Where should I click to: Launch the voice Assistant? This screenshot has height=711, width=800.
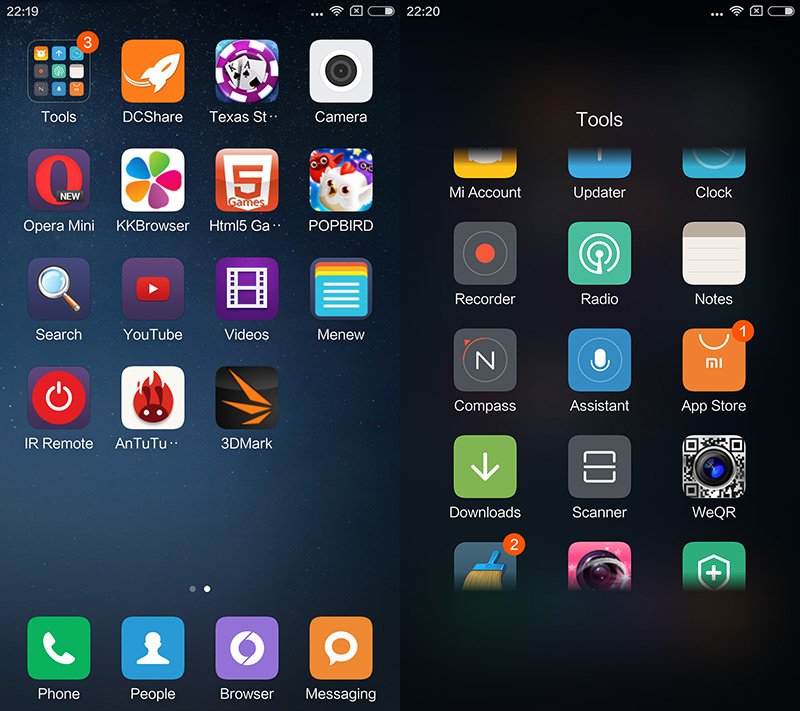pos(599,360)
